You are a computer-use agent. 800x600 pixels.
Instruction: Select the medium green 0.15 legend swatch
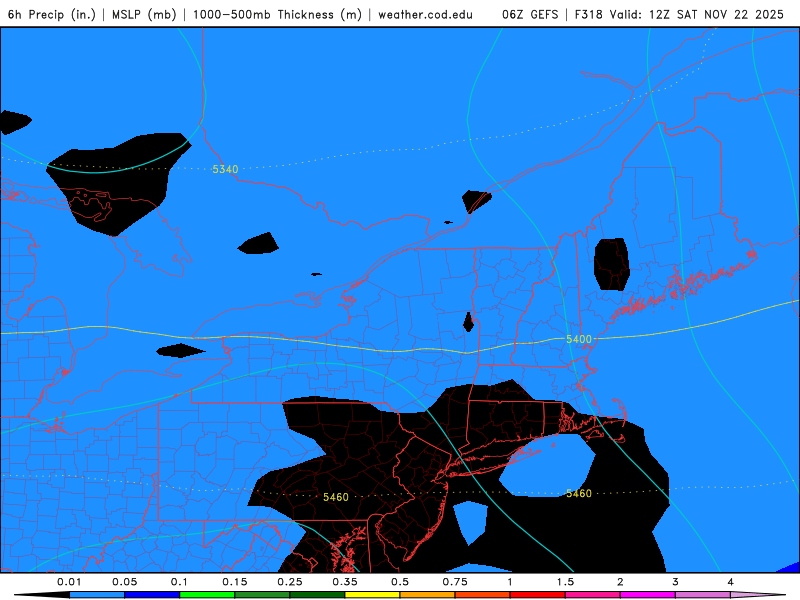(262, 595)
